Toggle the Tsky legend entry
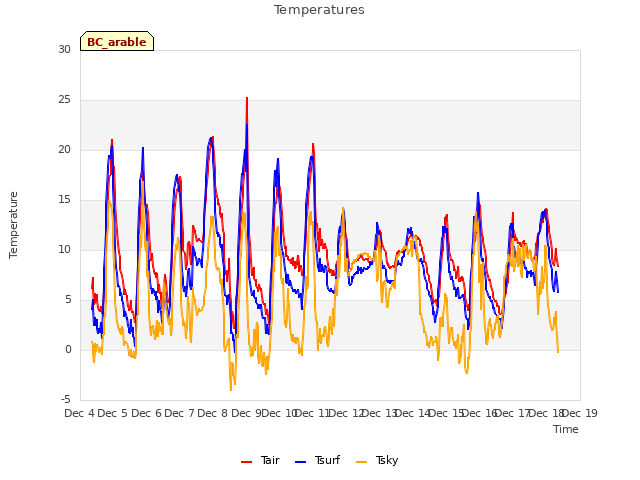Image resolution: width=640 pixels, height=480 pixels. coord(377,460)
